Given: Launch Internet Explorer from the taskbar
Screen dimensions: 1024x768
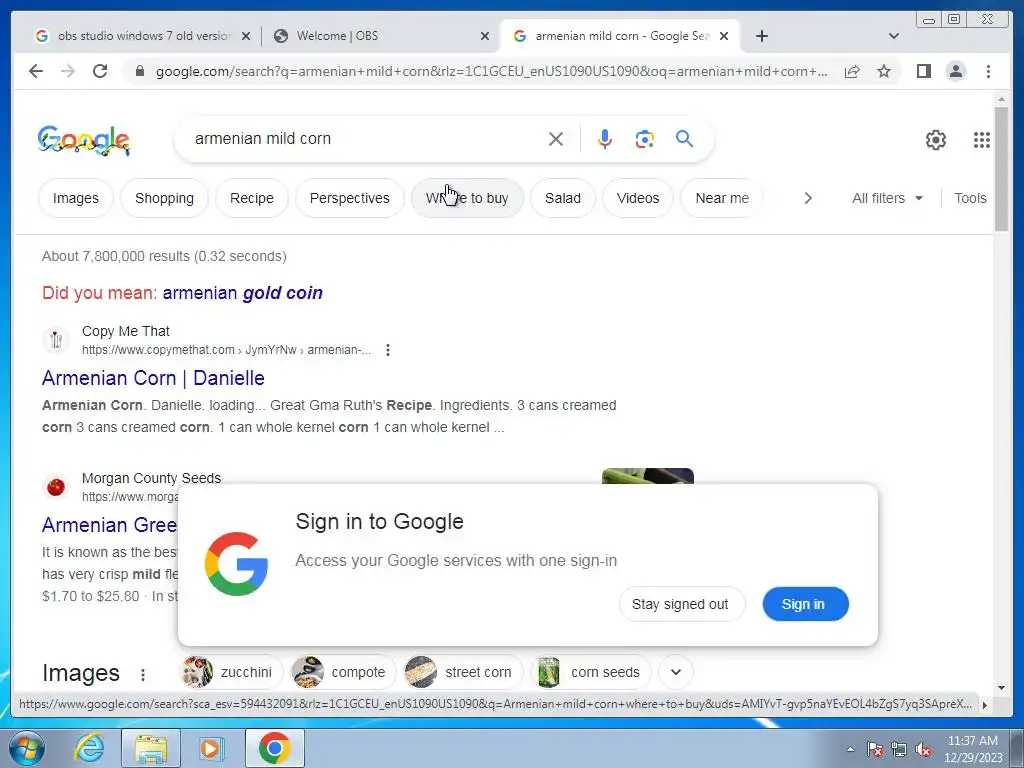Looking at the screenshot, I should (x=89, y=748).
